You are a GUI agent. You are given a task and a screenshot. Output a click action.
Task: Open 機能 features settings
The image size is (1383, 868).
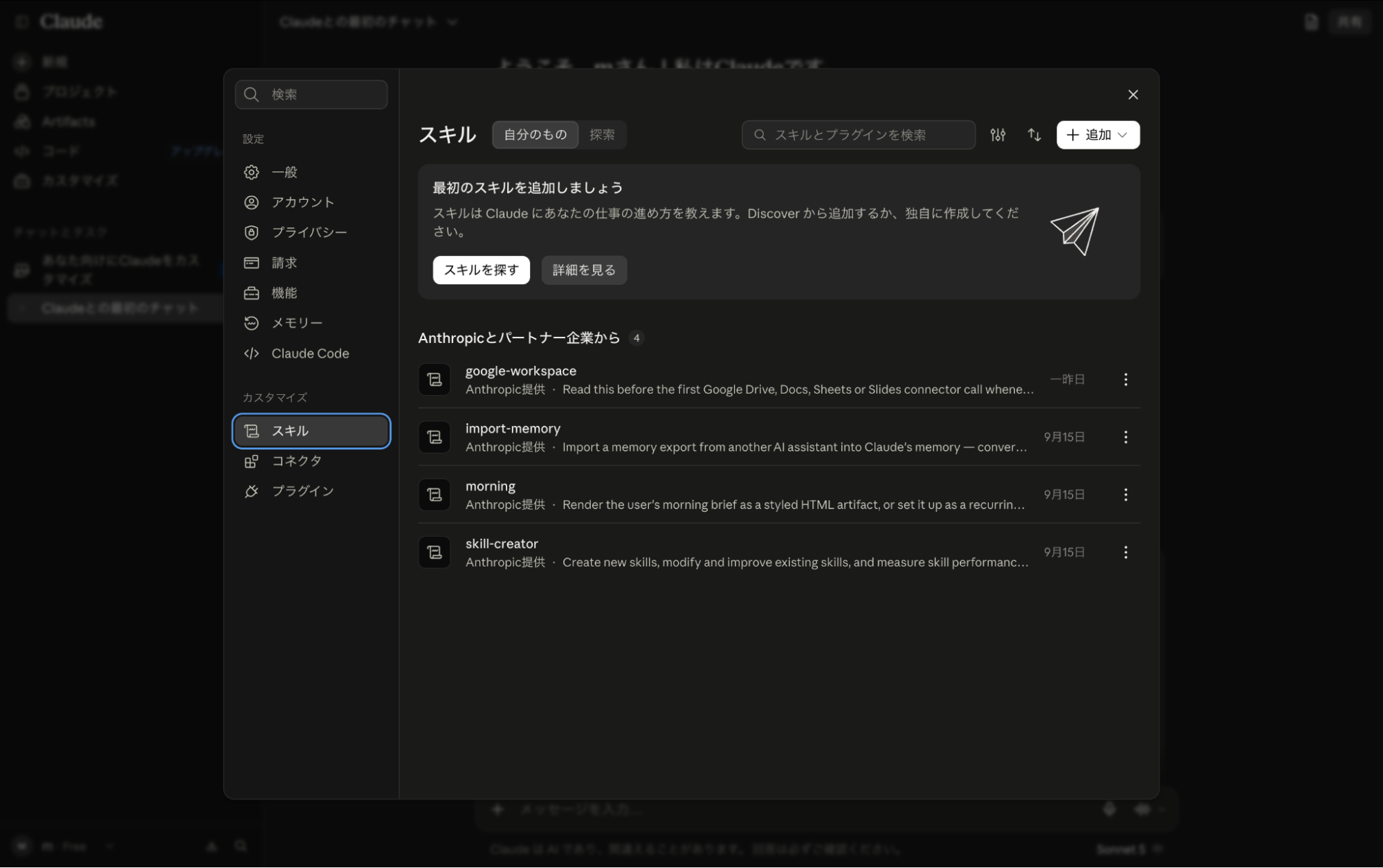point(311,293)
